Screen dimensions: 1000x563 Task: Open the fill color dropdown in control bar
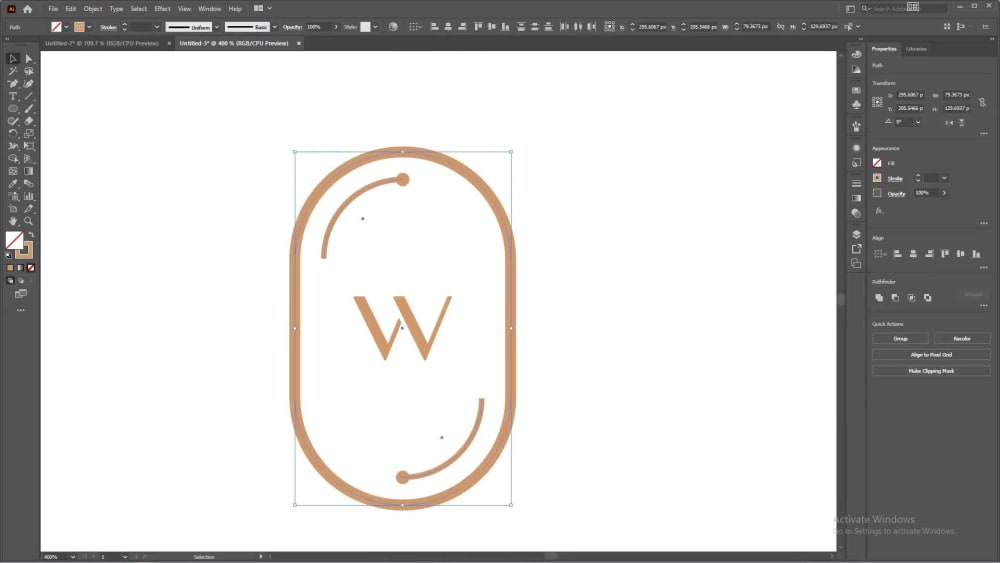66,27
